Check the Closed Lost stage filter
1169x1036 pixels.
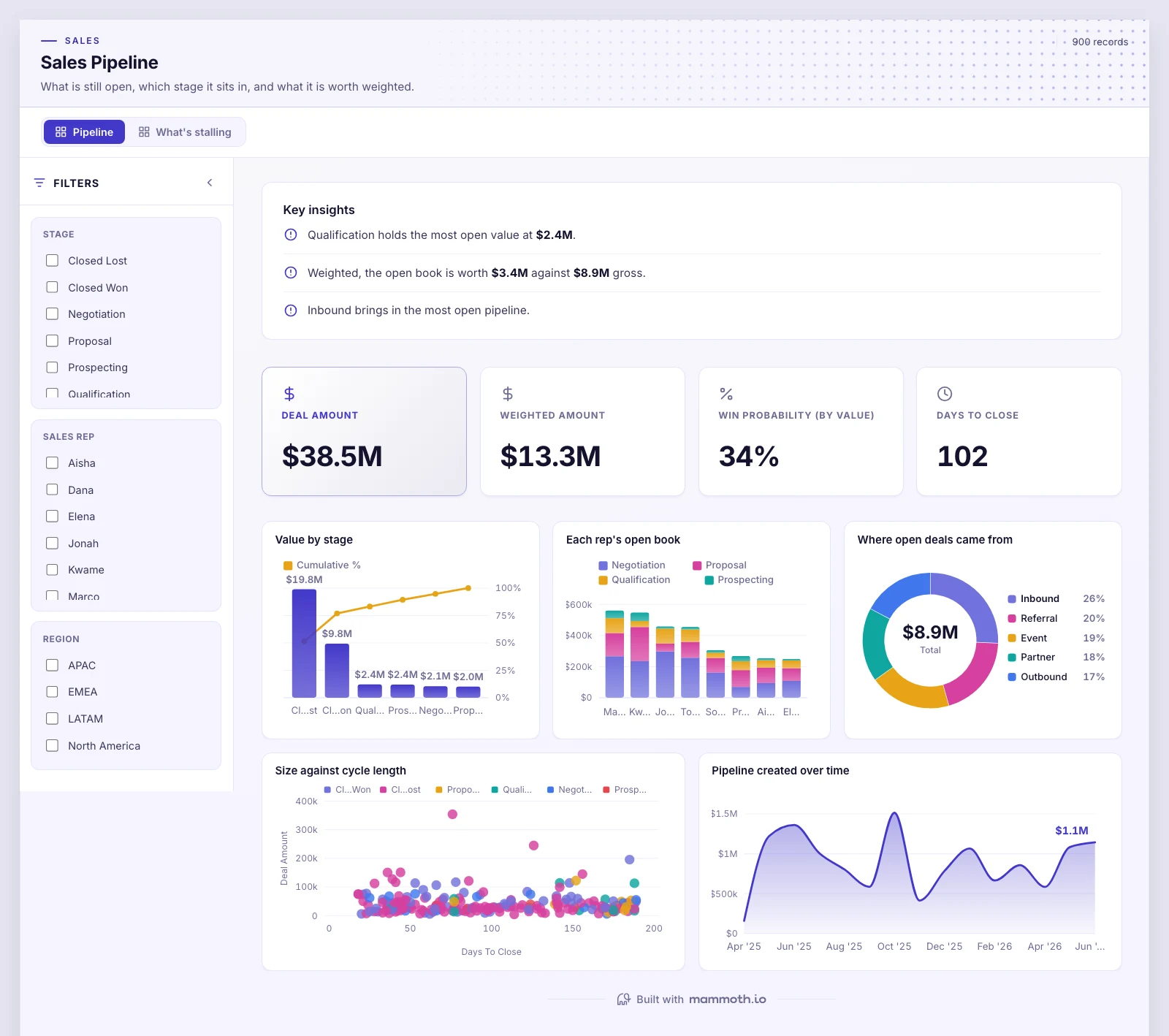tap(53, 261)
